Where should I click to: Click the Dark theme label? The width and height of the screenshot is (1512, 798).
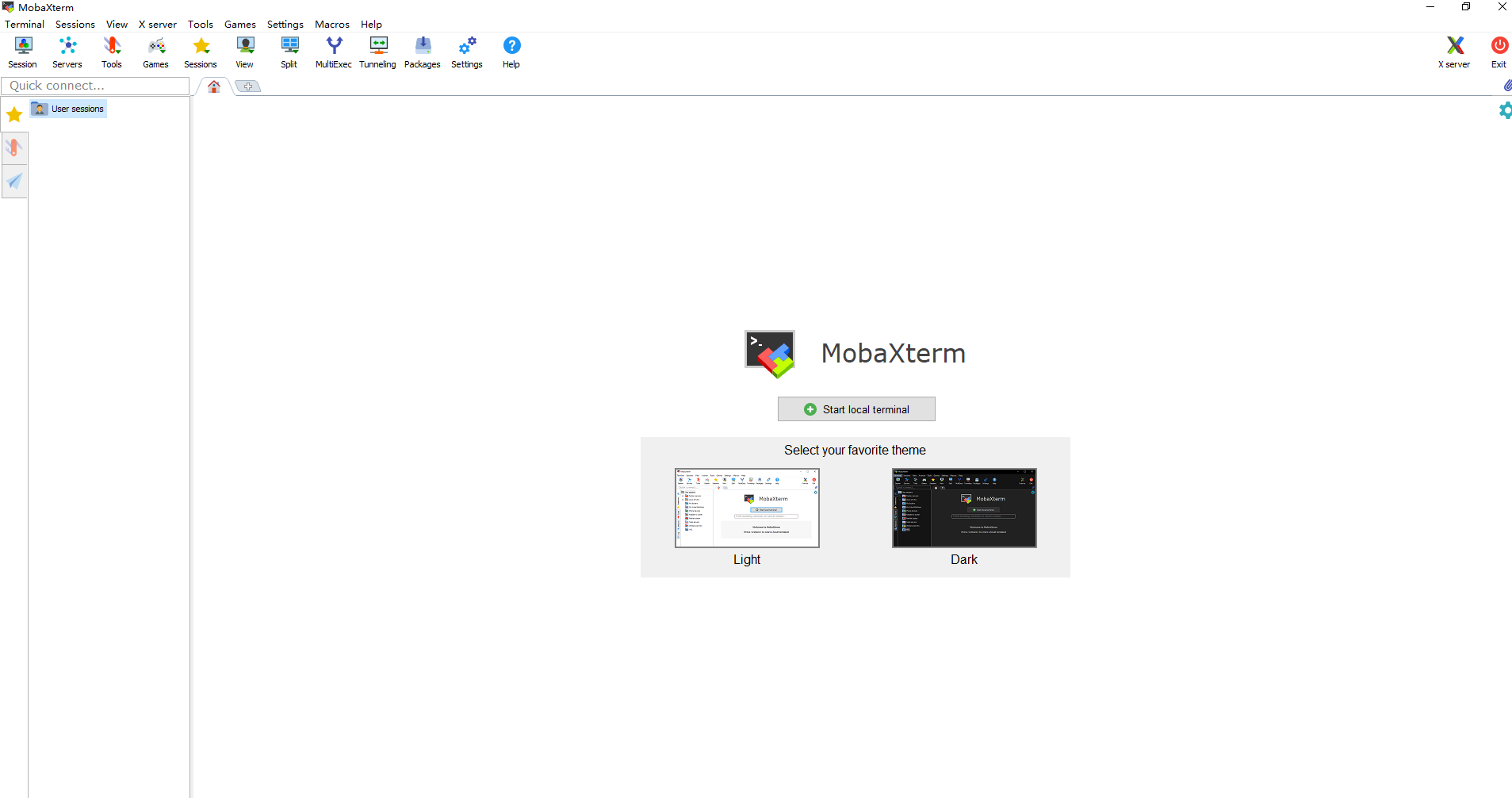(x=964, y=559)
